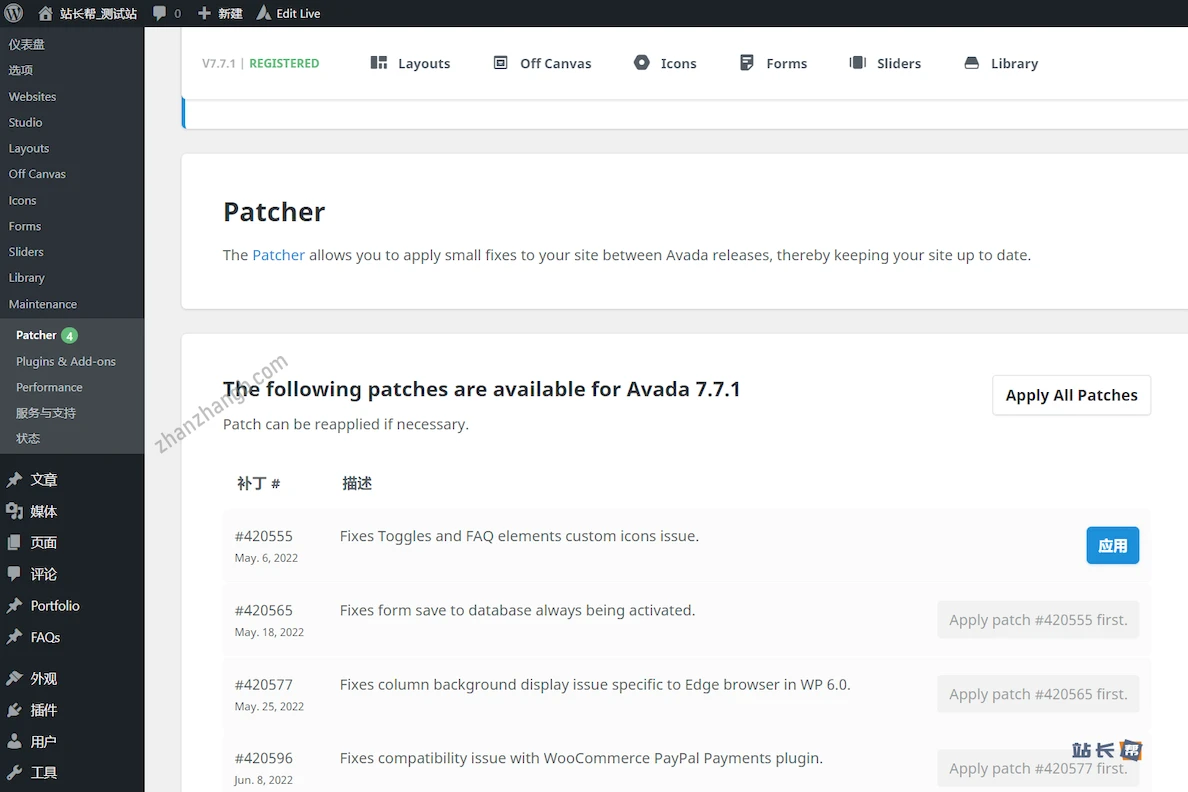Screen dimensions: 1188x792
Task: Go to the Maintenance item in sidebar
Action: pos(43,304)
